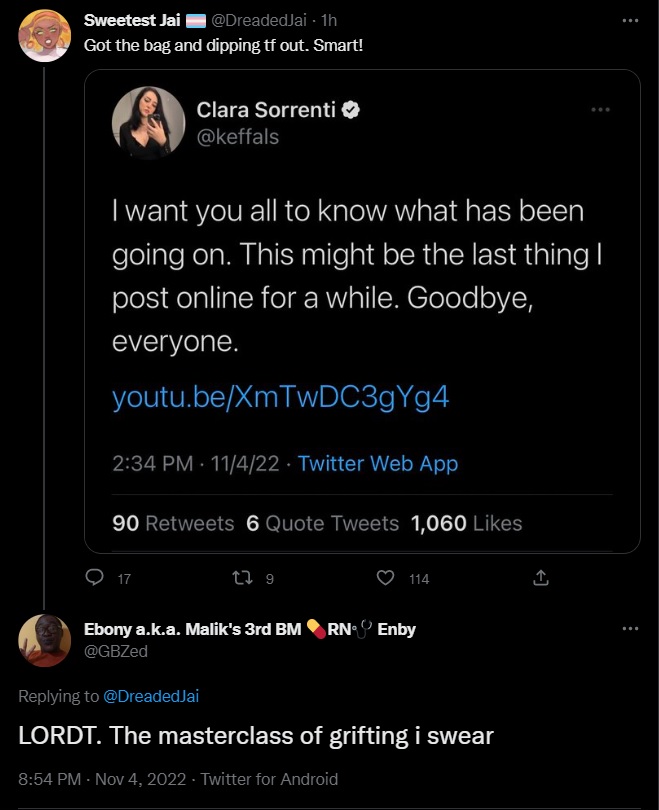Viewport: 659px width, 810px height.
Task: Click the share icon under Sweetest Jai's tweet
Action: pos(540,578)
